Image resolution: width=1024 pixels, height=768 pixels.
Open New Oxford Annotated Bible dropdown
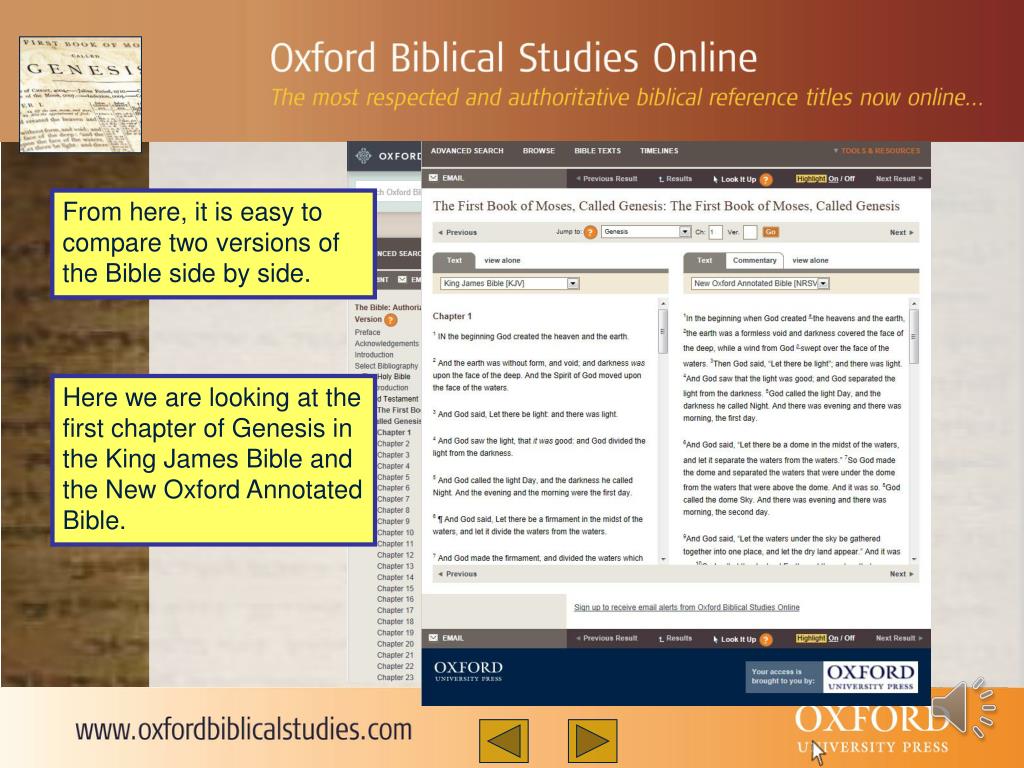[760, 283]
